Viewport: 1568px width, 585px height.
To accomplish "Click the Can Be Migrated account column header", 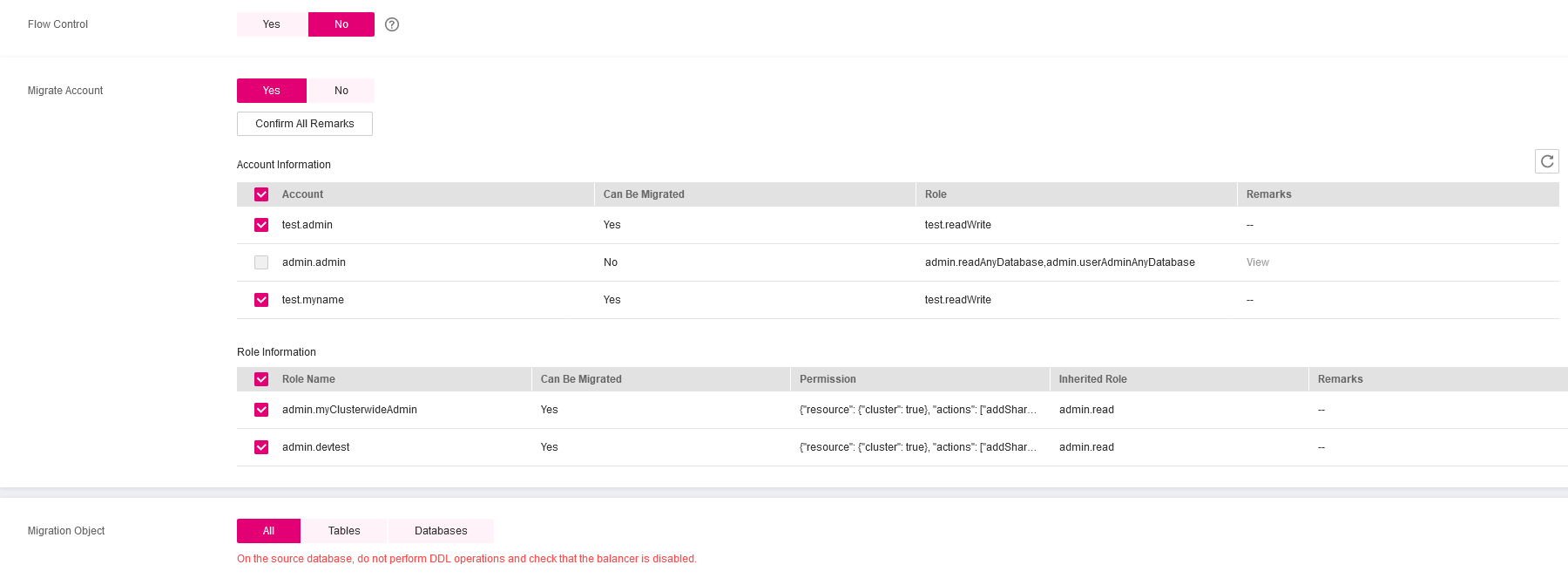I will (644, 194).
